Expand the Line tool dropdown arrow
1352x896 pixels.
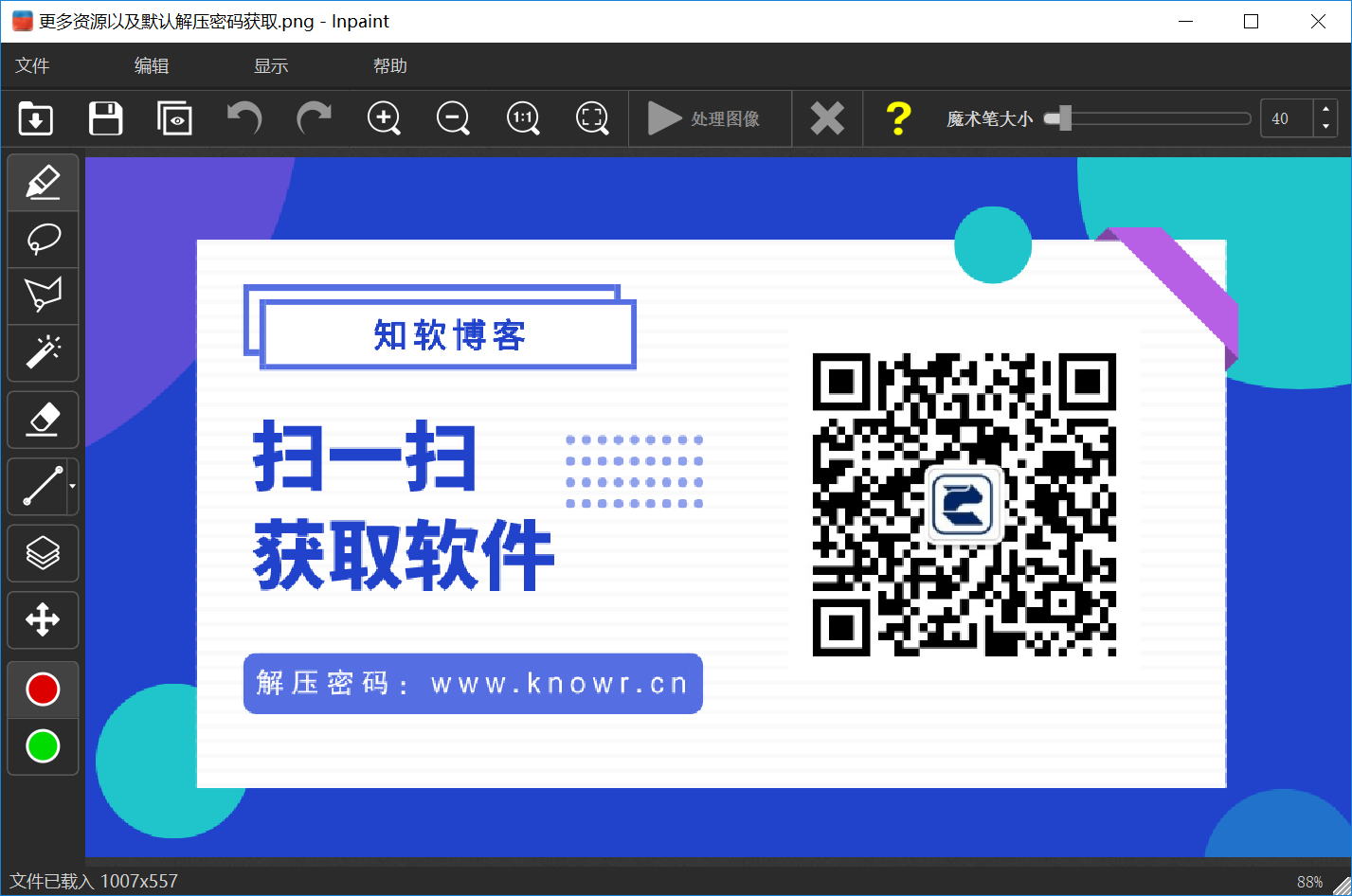pos(72,487)
